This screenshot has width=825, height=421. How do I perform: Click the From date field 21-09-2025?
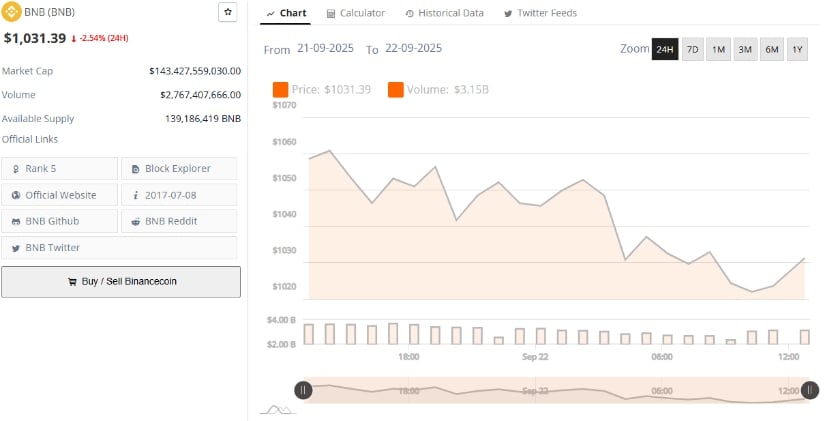324,49
